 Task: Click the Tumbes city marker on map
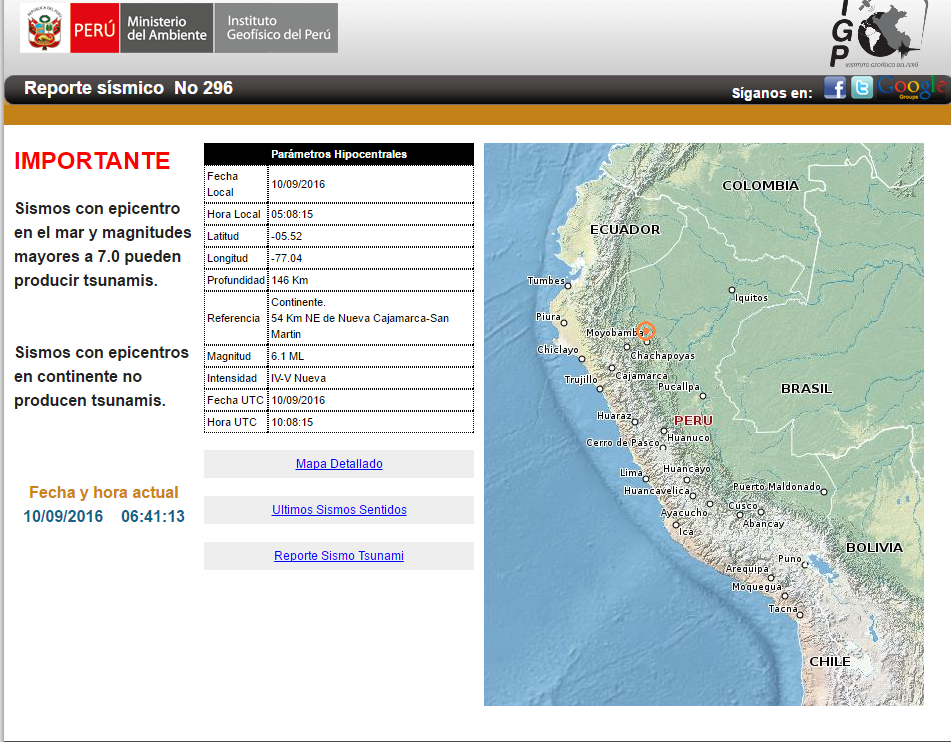pyautogui.click(x=568, y=285)
